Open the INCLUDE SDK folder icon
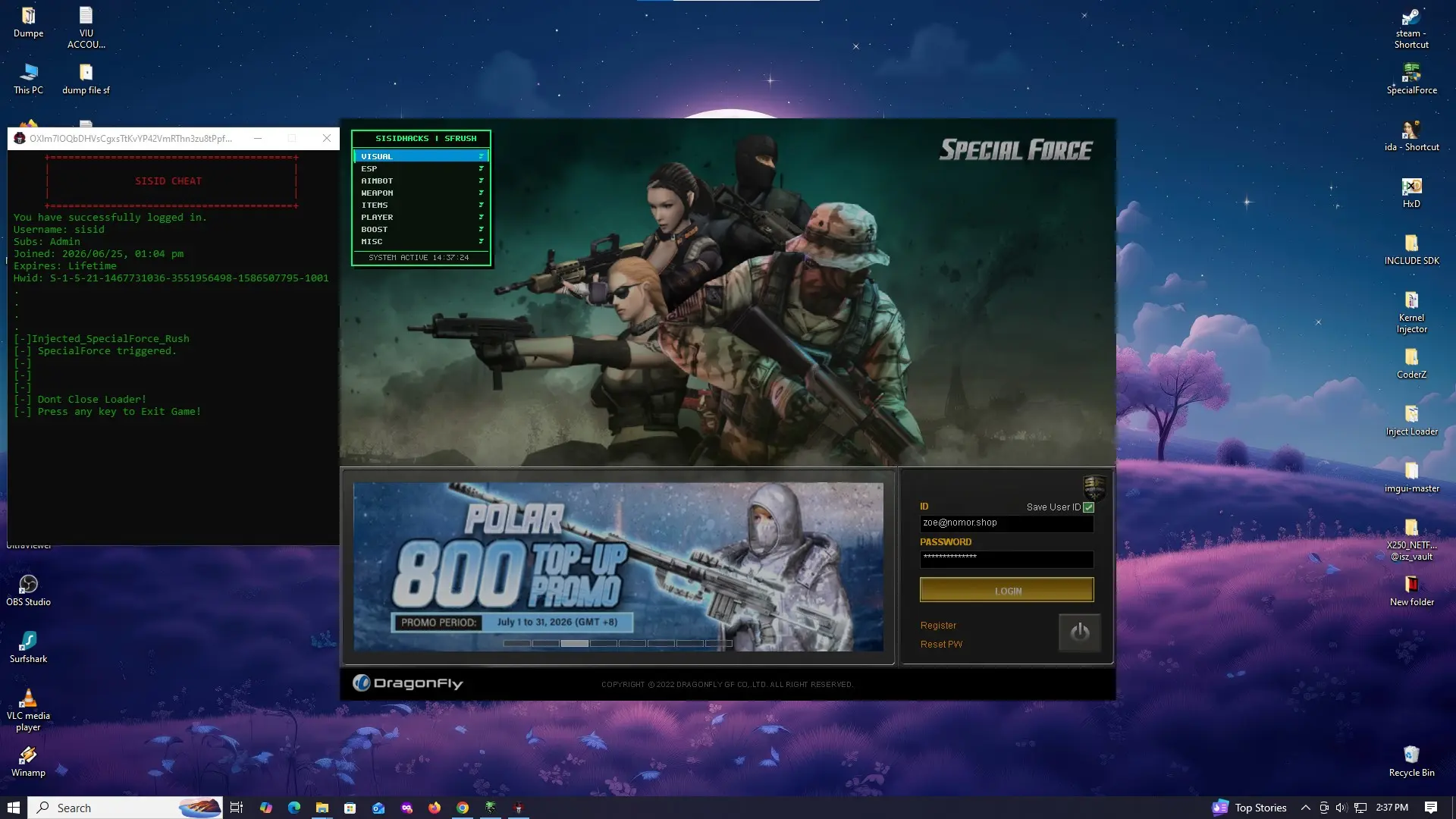 pyautogui.click(x=1411, y=249)
